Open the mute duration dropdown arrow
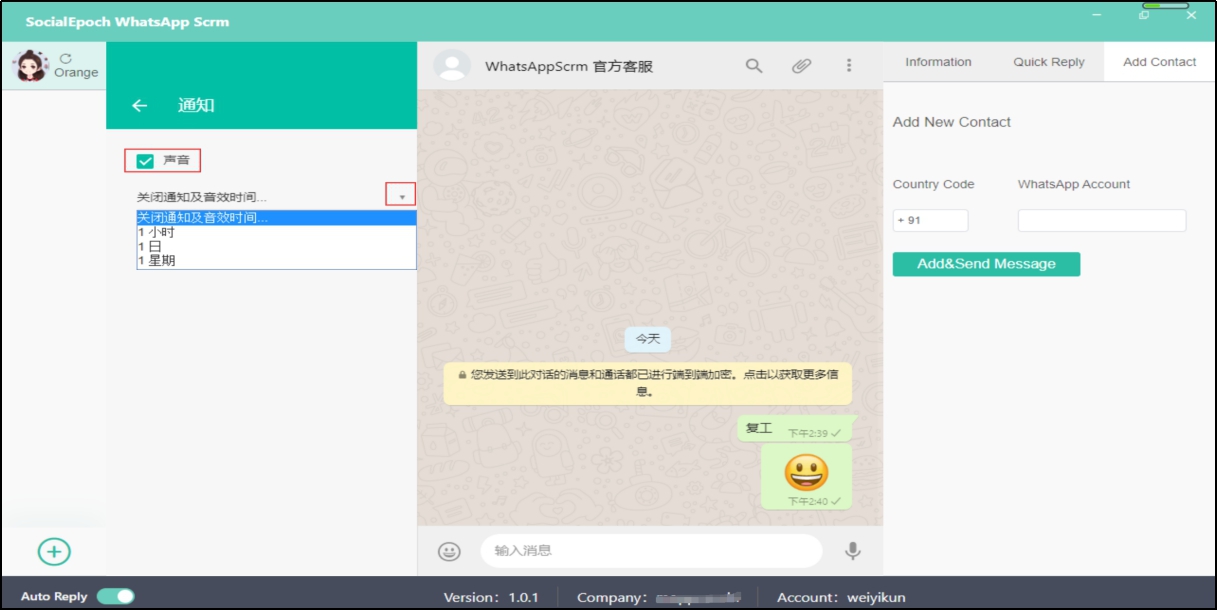This screenshot has height=611, width=1219. point(401,196)
